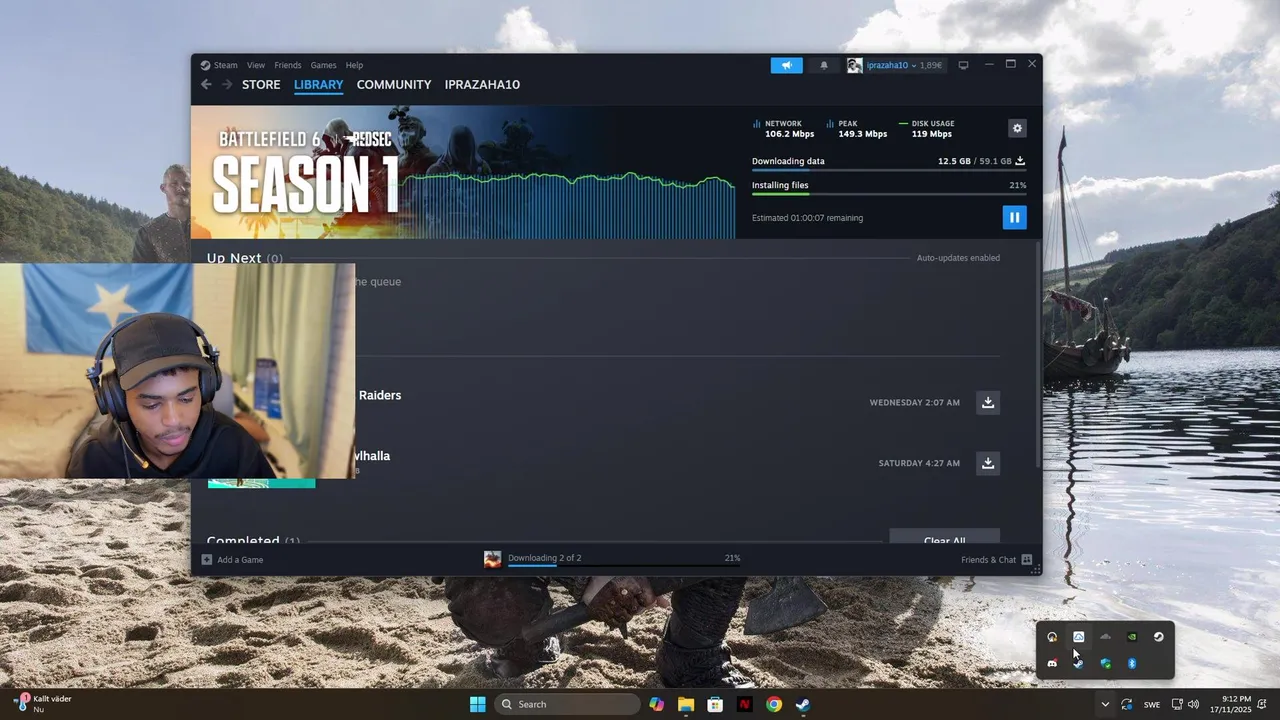The image size is (1280, 720).
Task: Open the Bluetooth icon in tray overflow
Action: [x=1132, y=663]
